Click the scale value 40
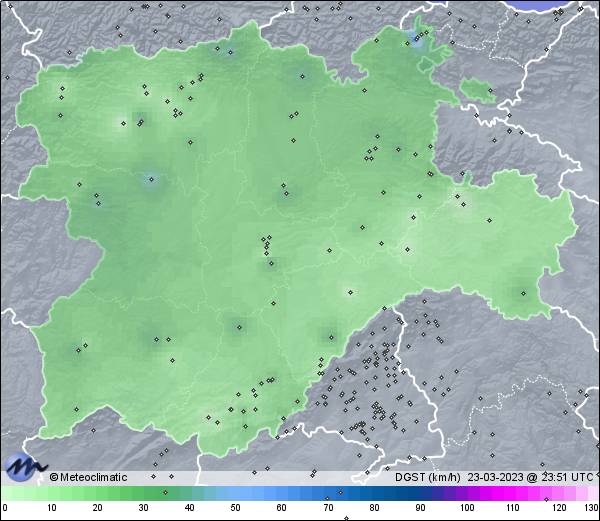 point(189,508)
